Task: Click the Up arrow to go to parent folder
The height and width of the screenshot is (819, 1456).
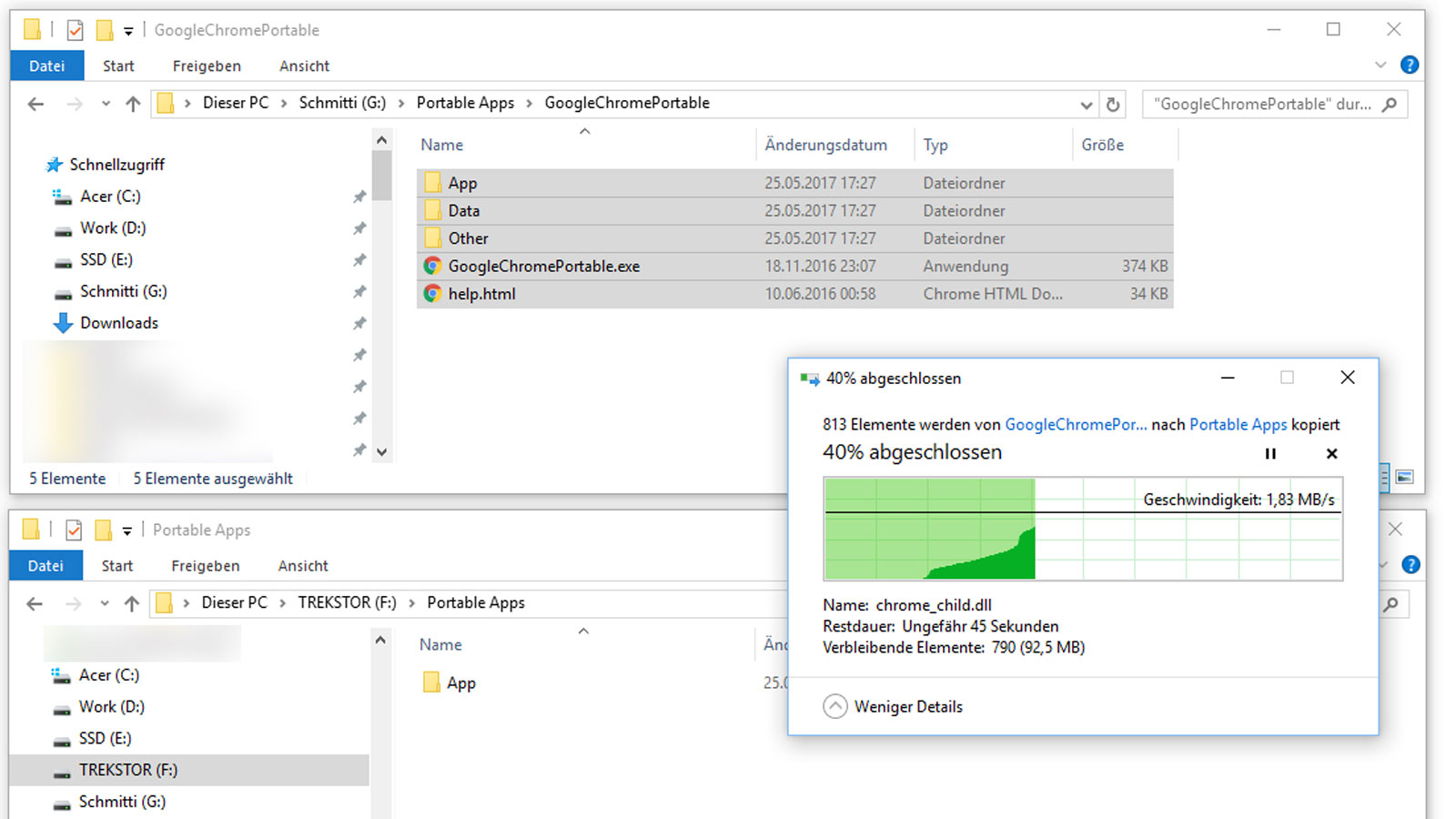Action: [x=133, y=103]
